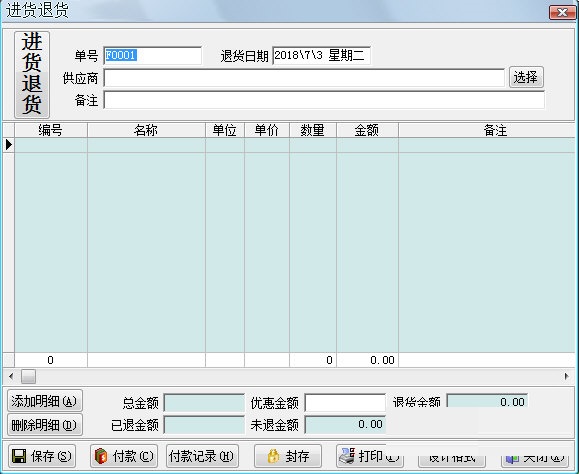
Task: Click the 数量 column header
Action: click(313, 130)
